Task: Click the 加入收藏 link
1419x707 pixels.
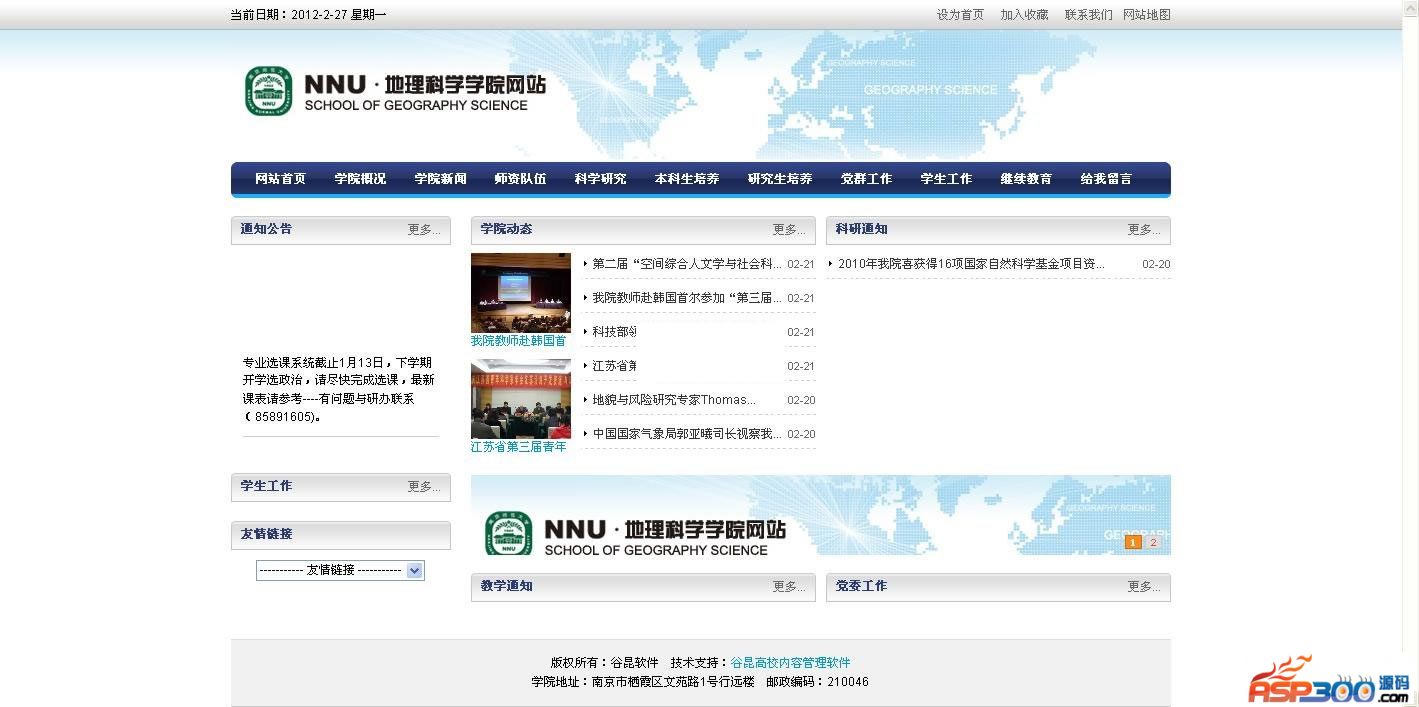Action: tap(1024, 15)
